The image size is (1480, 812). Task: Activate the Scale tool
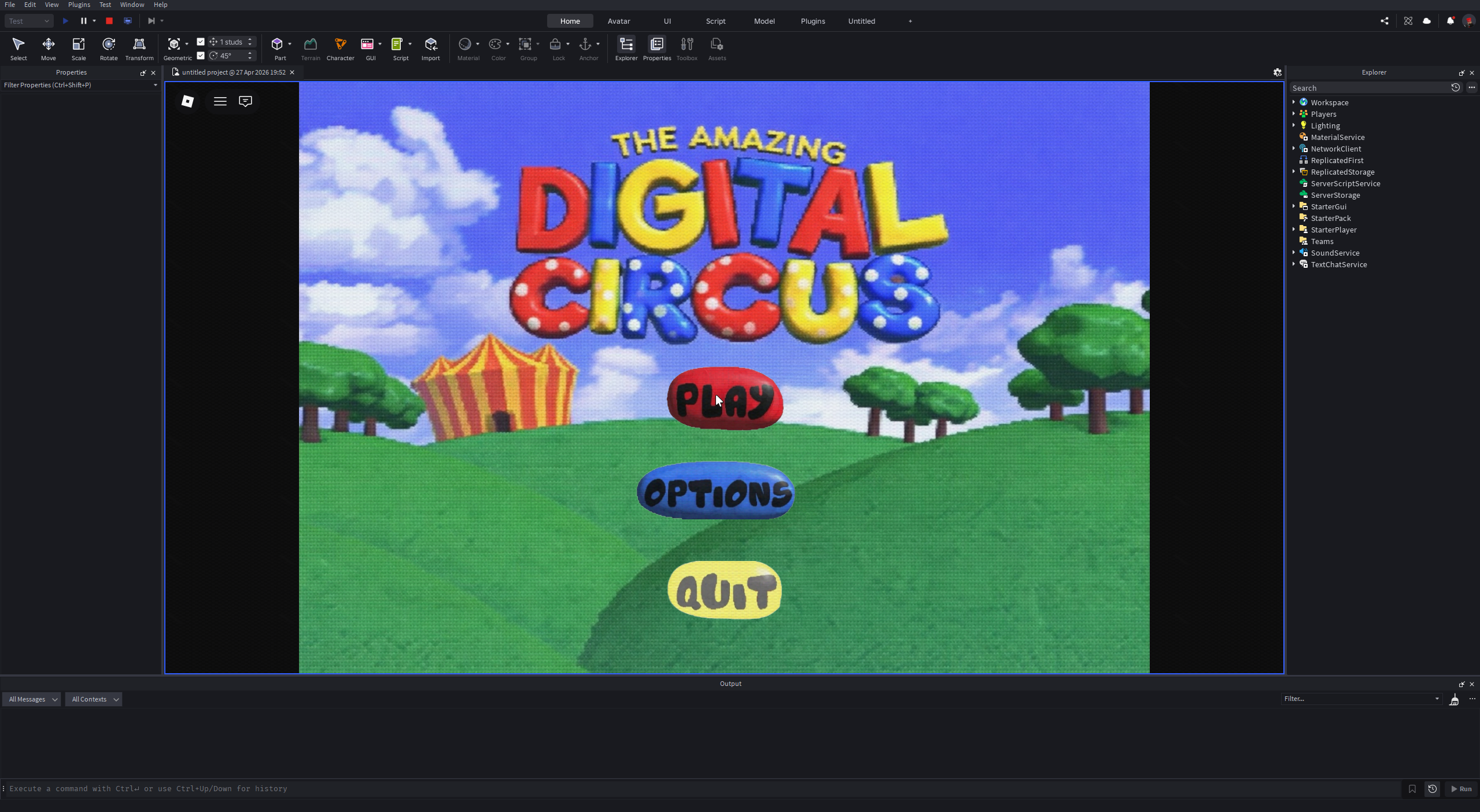pyautogui.click(x=79, y=49)
